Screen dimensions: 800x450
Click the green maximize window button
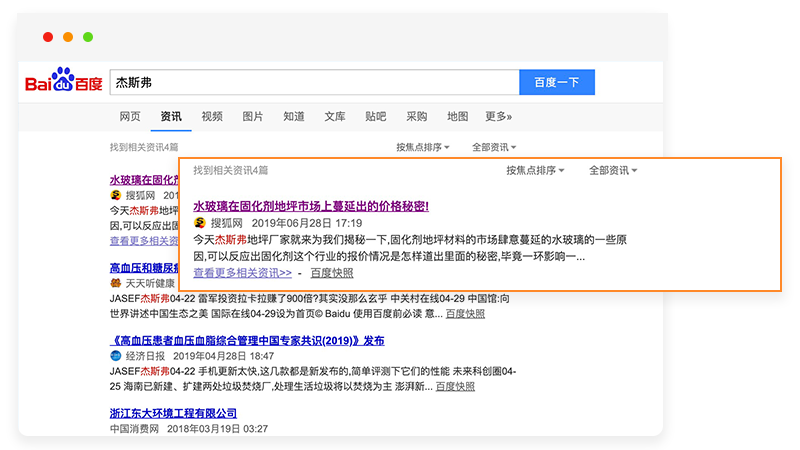[88, 37]
